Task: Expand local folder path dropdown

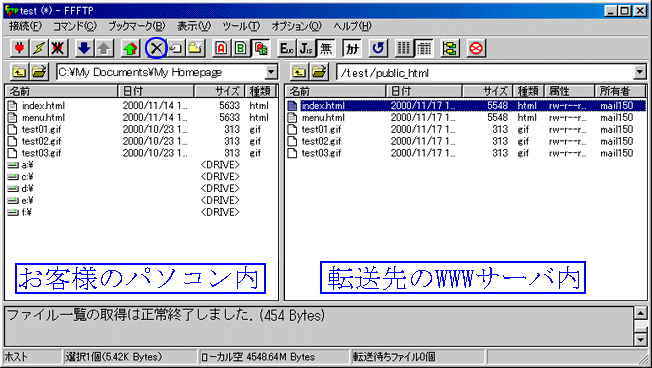Action: (271, 72)
